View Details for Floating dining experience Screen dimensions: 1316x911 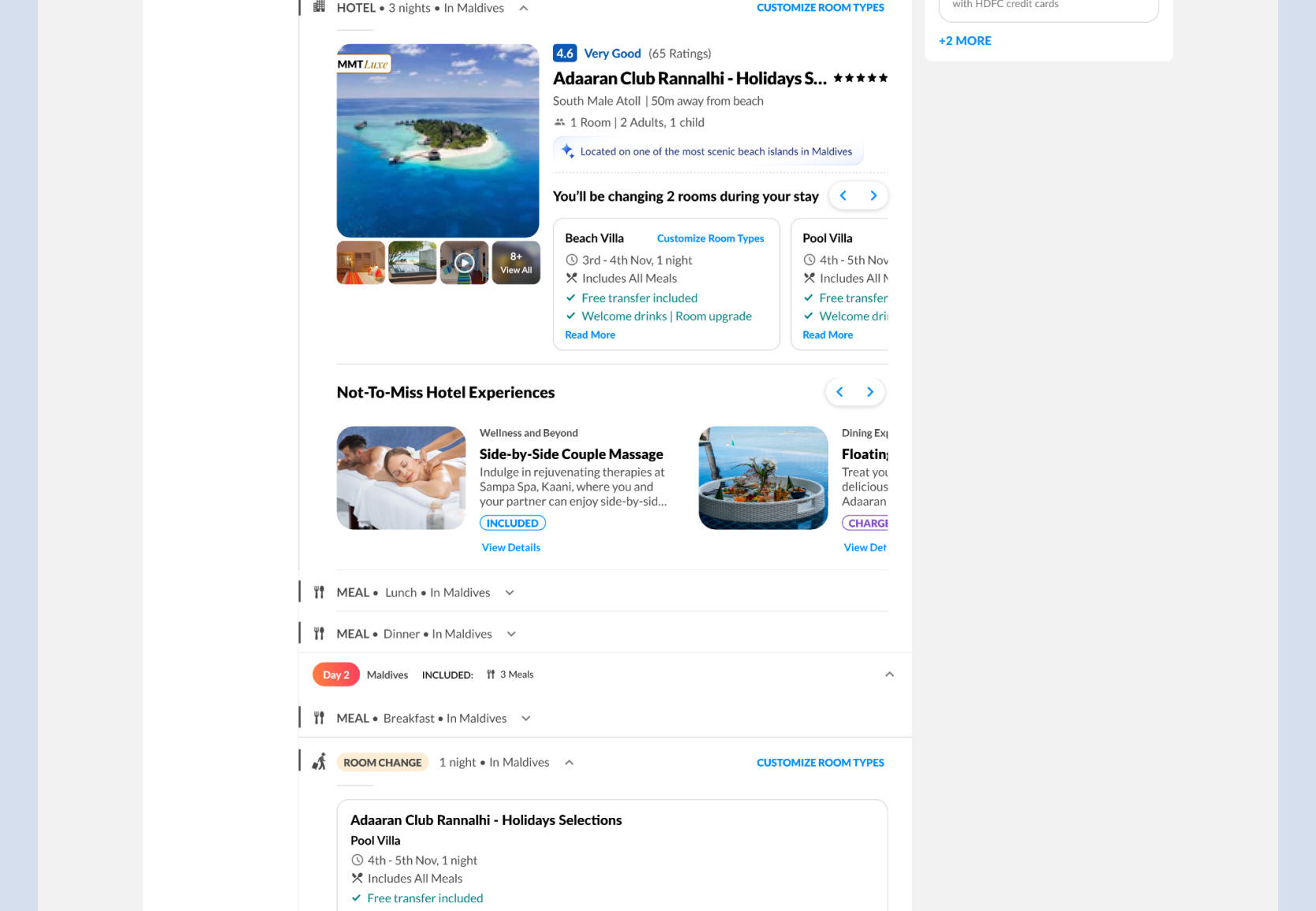865,547
